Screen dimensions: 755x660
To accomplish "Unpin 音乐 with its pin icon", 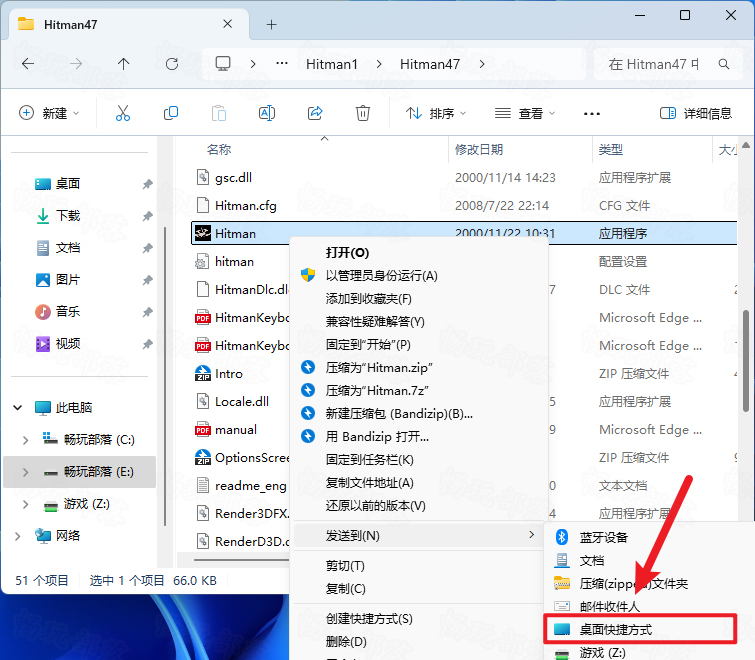I will click(x=147, y=312).
